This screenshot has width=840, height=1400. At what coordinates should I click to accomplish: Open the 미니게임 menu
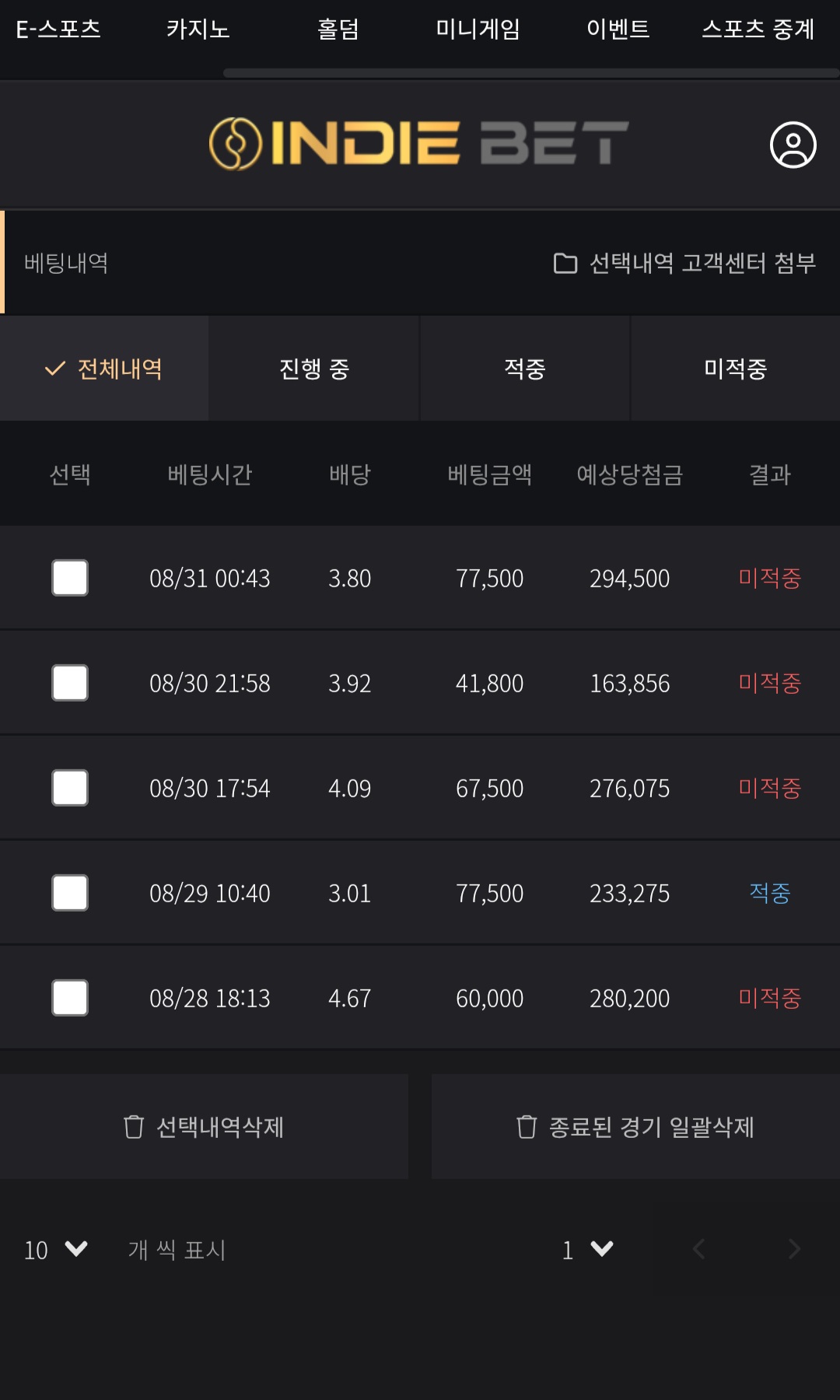coord(478,29)
